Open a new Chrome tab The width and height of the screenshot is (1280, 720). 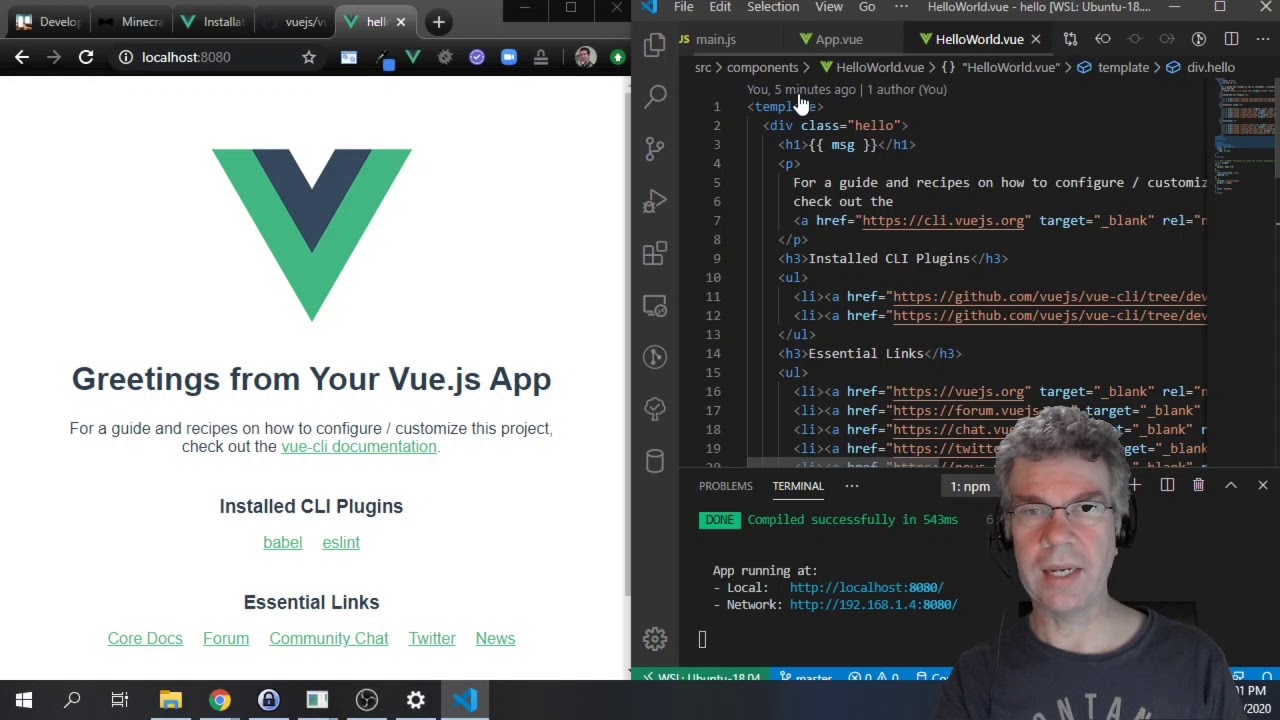(x=438, y=21)
